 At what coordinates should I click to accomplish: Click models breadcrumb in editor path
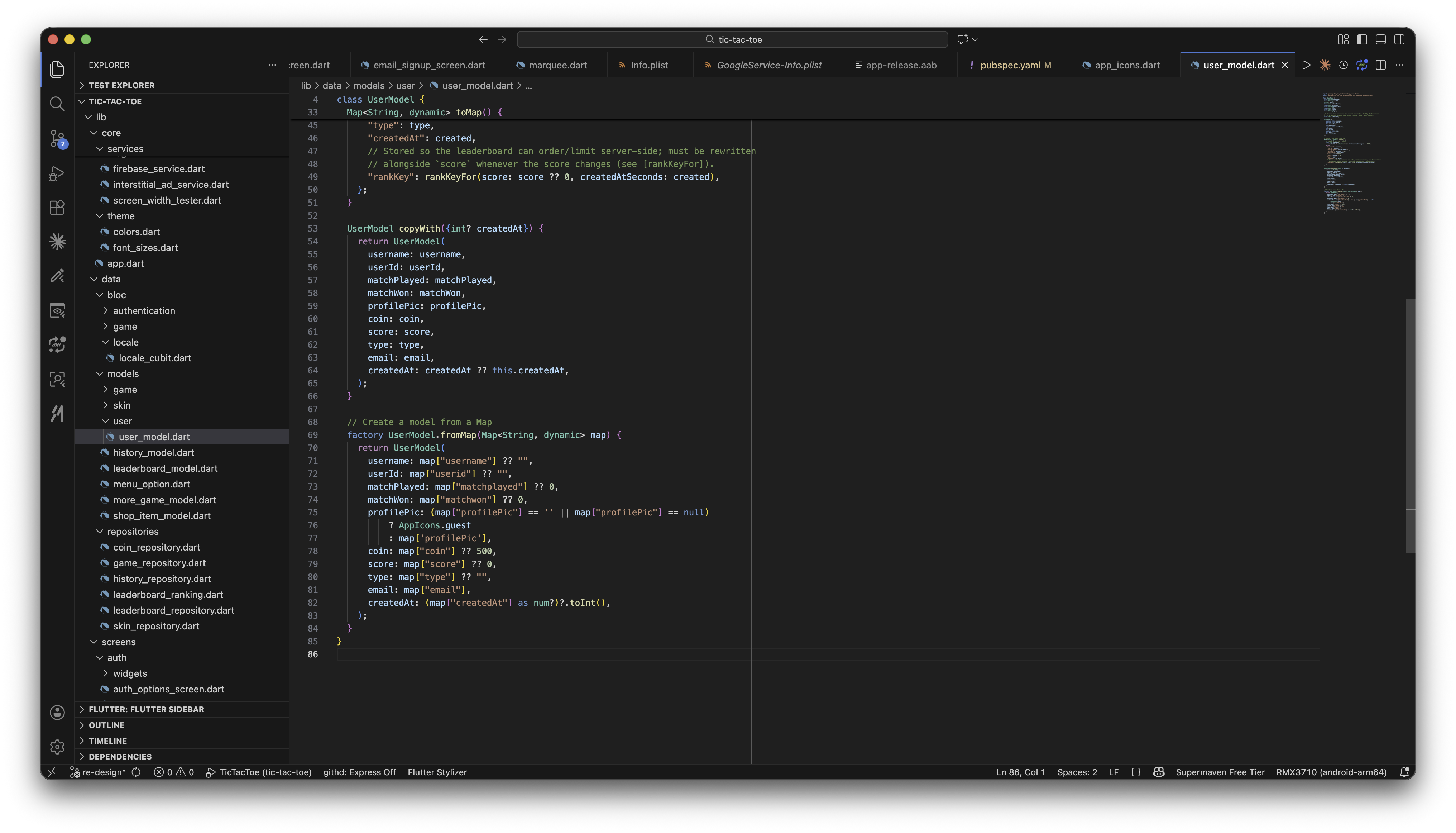coord(368,86)
